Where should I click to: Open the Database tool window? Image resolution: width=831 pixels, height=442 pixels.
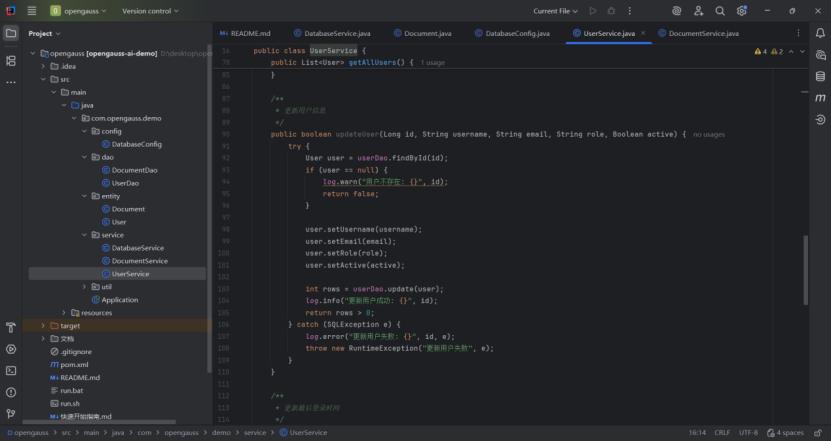820,77
